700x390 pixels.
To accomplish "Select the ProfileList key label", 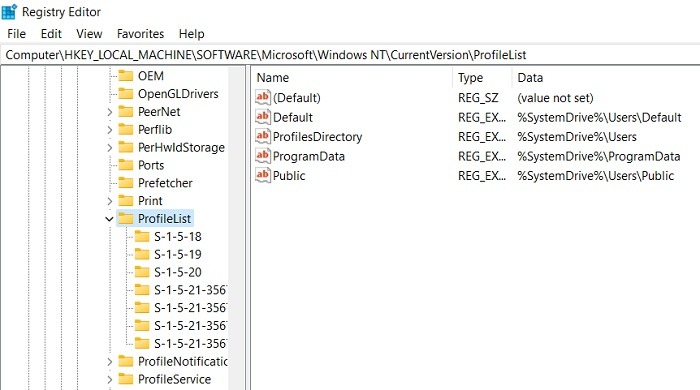I will point(164,219).
